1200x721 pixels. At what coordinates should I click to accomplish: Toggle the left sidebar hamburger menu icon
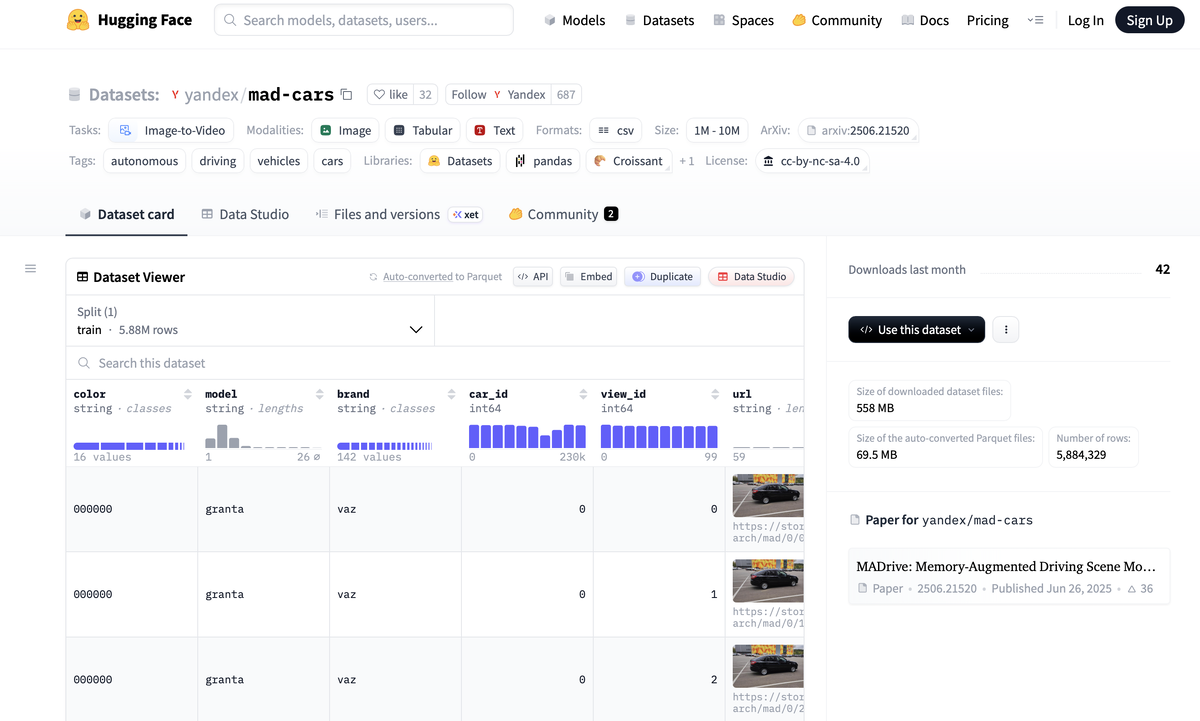(30, 268)
